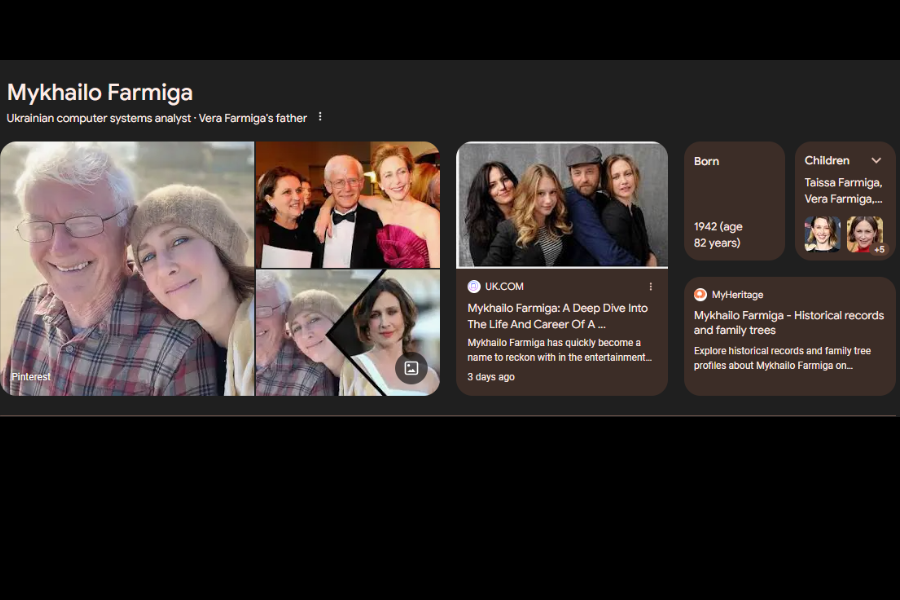
Task: Expand the Children card chevron
Action: [x=876, y=161]
